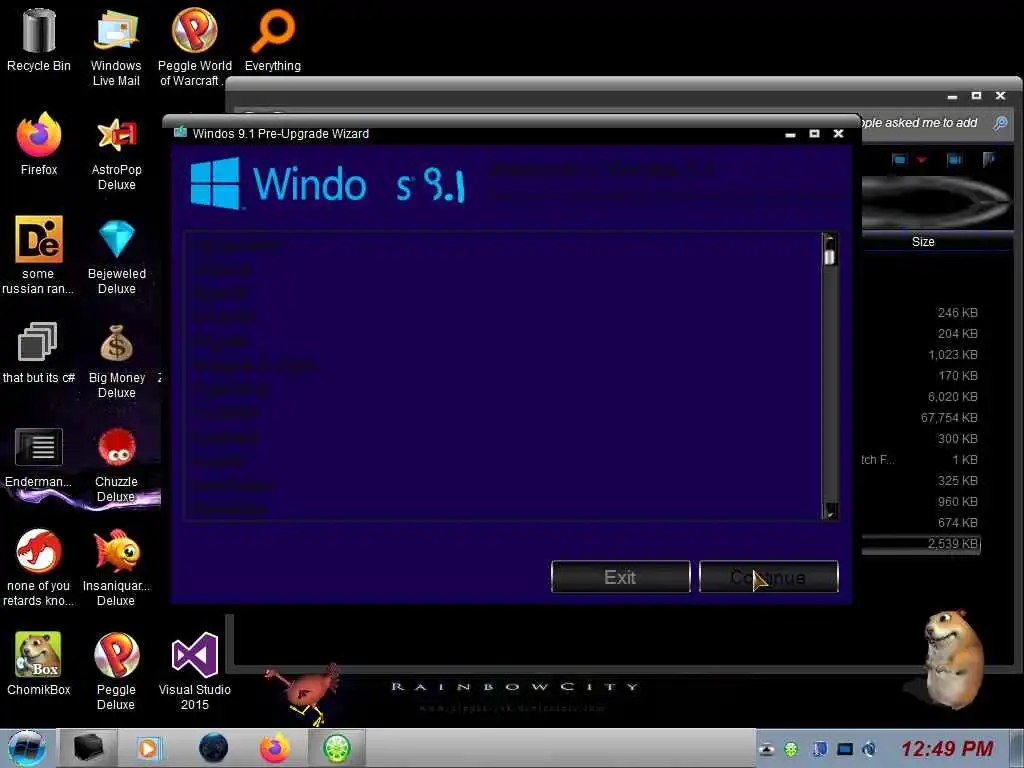Open the Big Money Deluxe icon
1024x768 pixels.
(x=116, y=360)
